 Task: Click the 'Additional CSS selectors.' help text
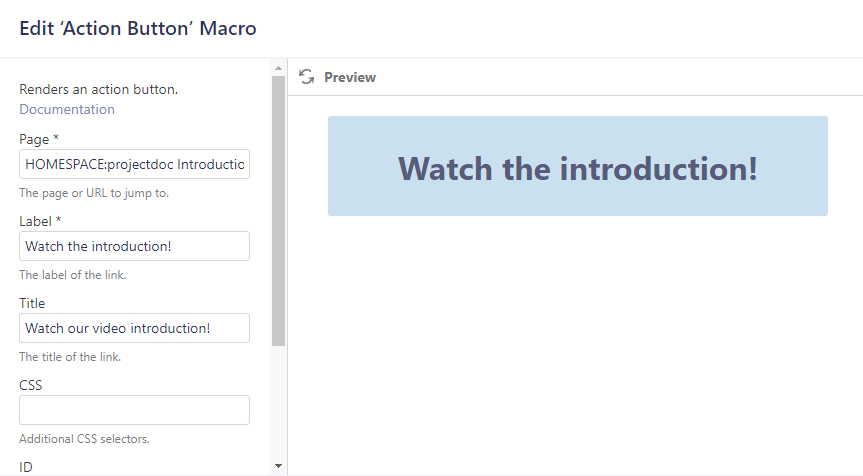(x=84, y=439)
